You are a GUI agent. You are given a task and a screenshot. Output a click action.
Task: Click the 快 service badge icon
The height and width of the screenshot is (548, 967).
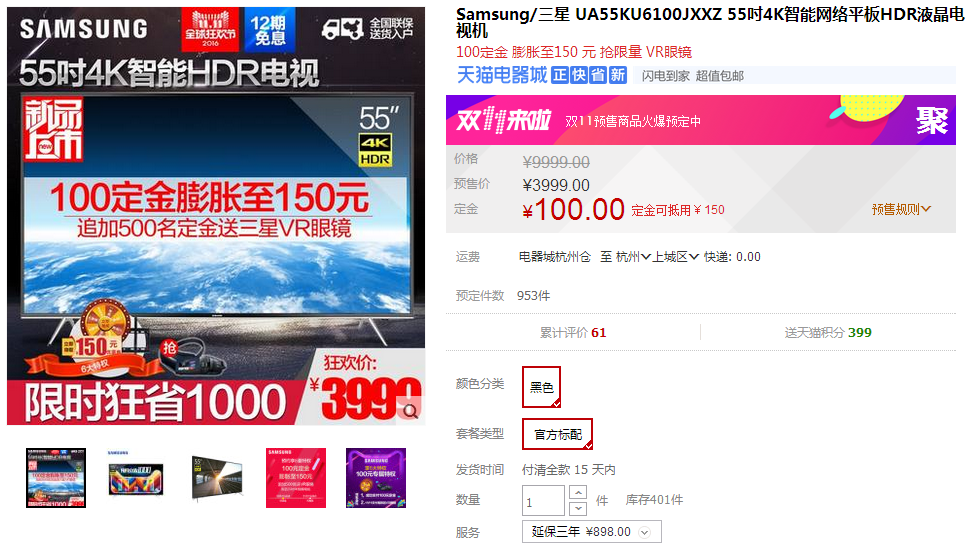click(578, 75)
